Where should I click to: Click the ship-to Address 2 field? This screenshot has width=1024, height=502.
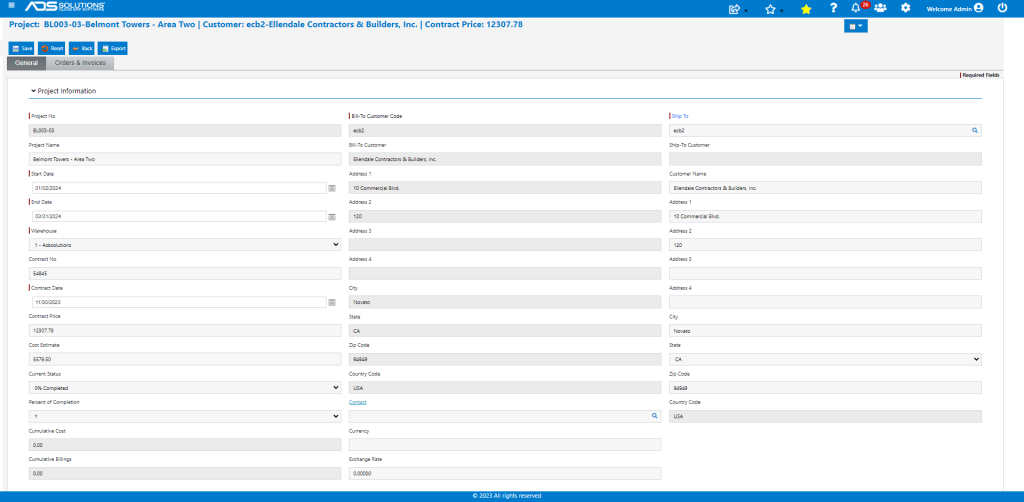point(825,245)
